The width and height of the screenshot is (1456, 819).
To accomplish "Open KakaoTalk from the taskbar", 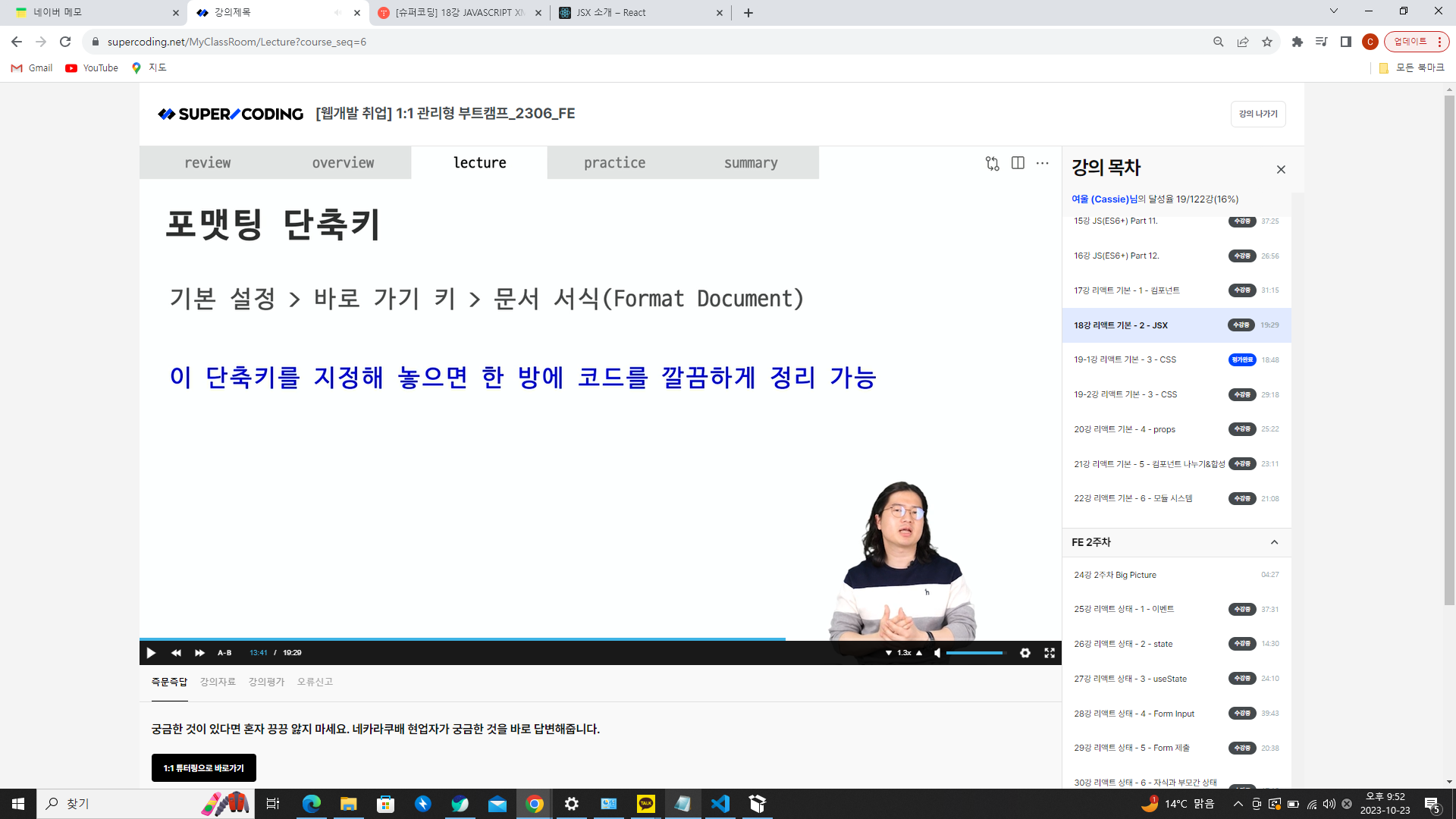I will [x=646, y=804].
